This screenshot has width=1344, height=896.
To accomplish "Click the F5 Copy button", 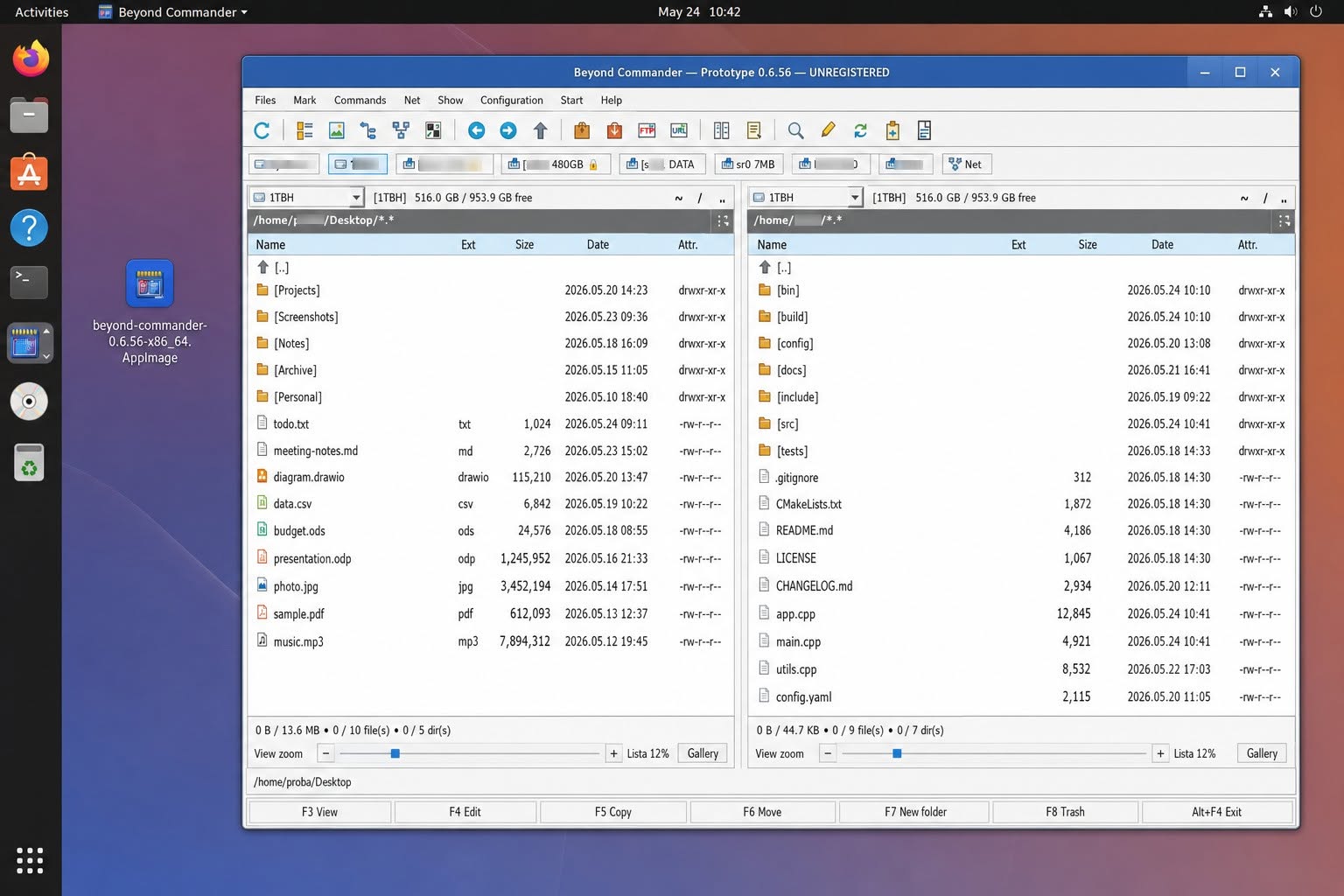I will click(613, 812).
